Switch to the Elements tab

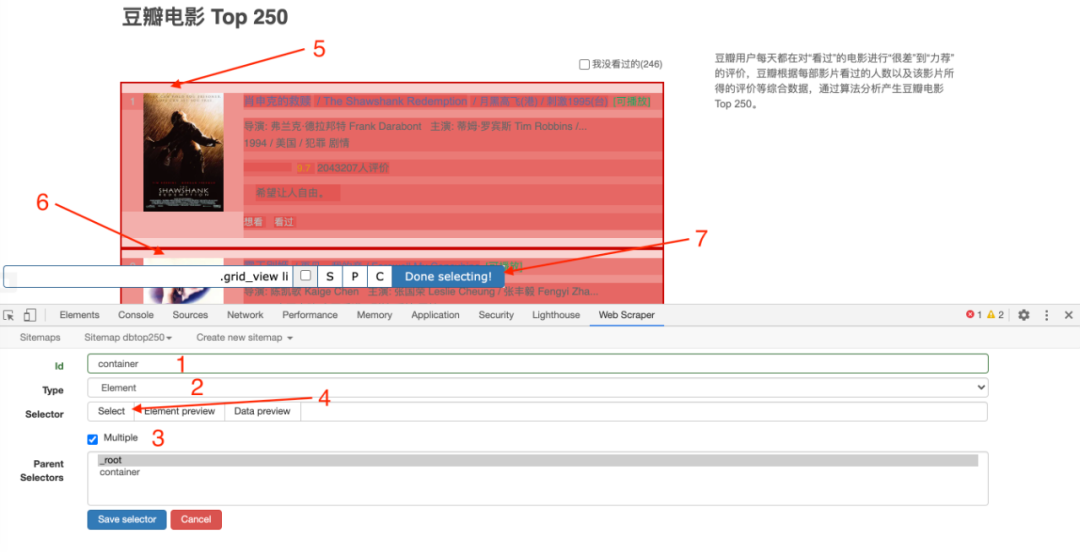(79, 315)
